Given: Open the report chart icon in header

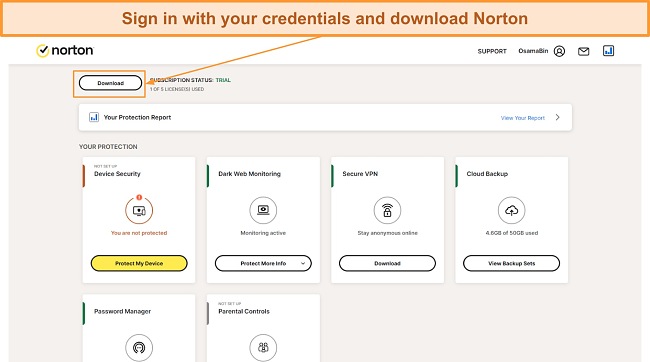Looking at the screenshot, I should pyautogui.click(x=608, y=51).
